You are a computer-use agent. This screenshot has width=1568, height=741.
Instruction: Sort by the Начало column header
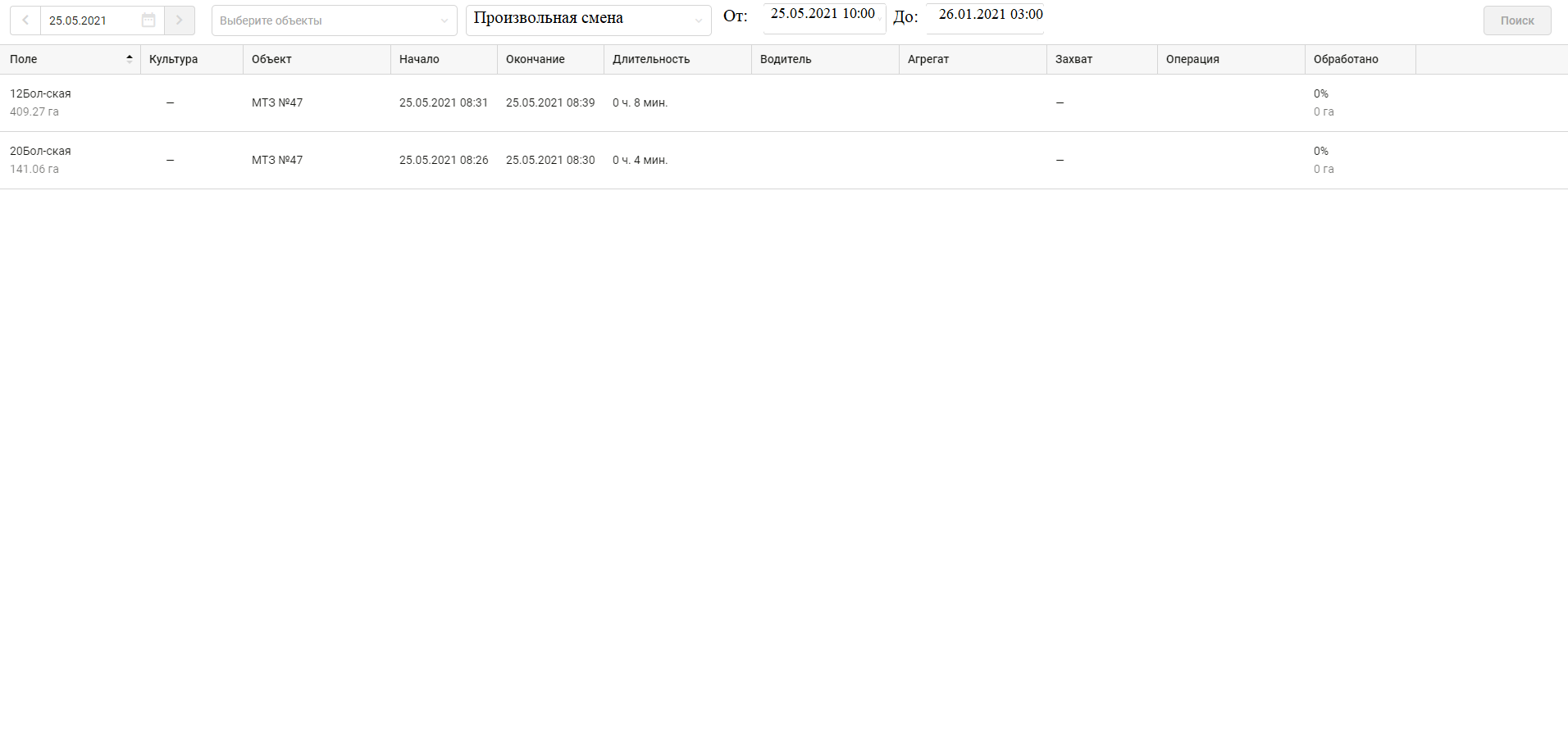pos(419,59)
